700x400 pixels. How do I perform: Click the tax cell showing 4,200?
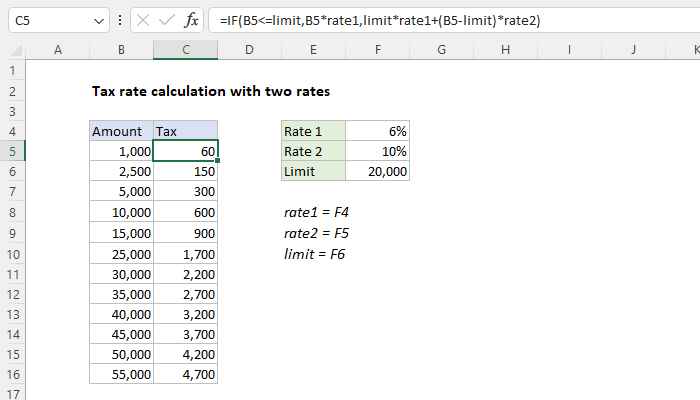click(186, 354)
